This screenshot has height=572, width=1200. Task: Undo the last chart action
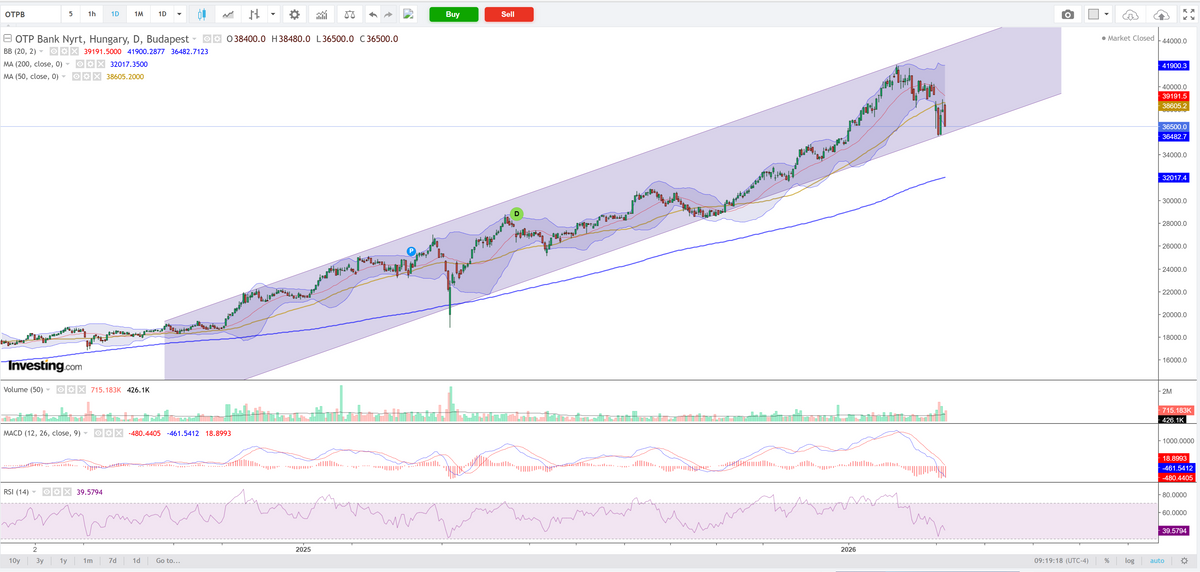click(373, 14)
